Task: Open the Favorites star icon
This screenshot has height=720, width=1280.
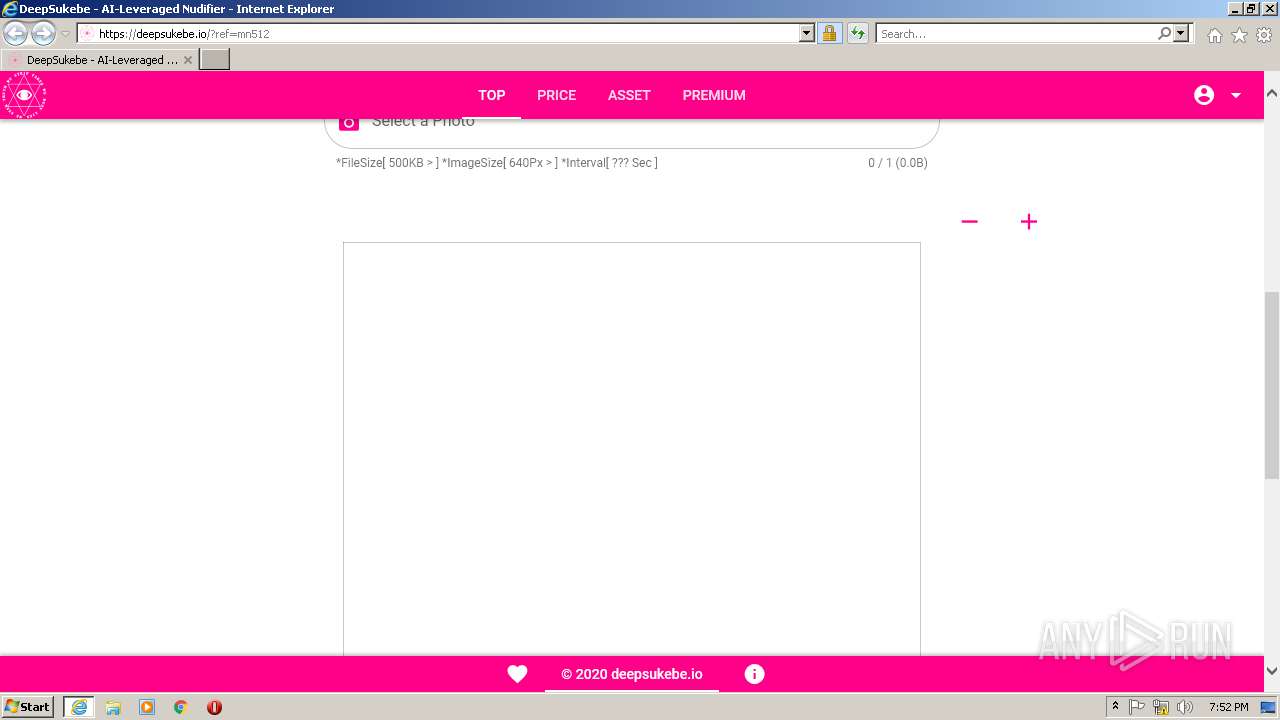Action: click(1239, 35)
